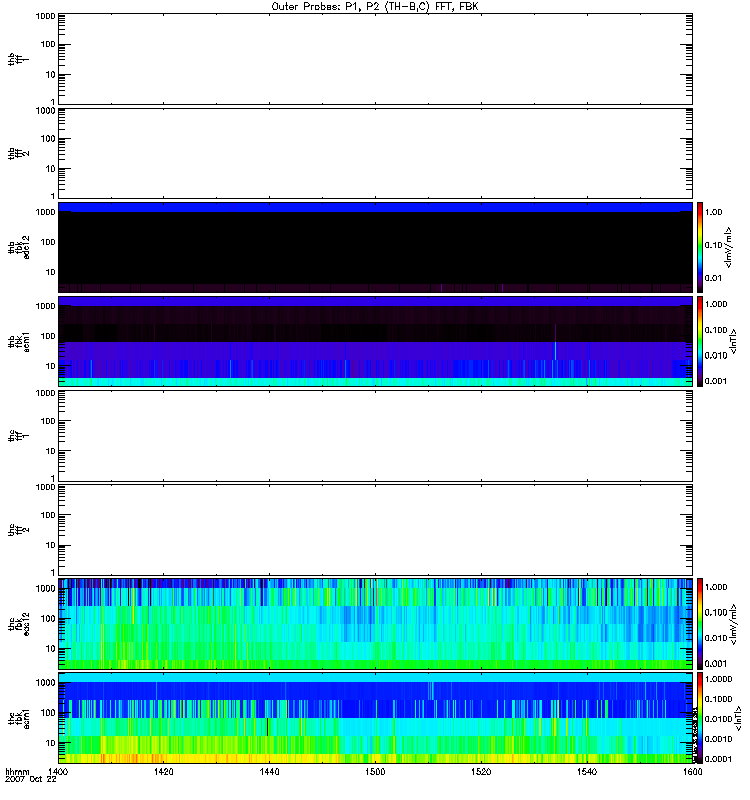Click inside the empty thc fft 1 panel
Viewport: 750px width, 800px height.
pos(375,434)
